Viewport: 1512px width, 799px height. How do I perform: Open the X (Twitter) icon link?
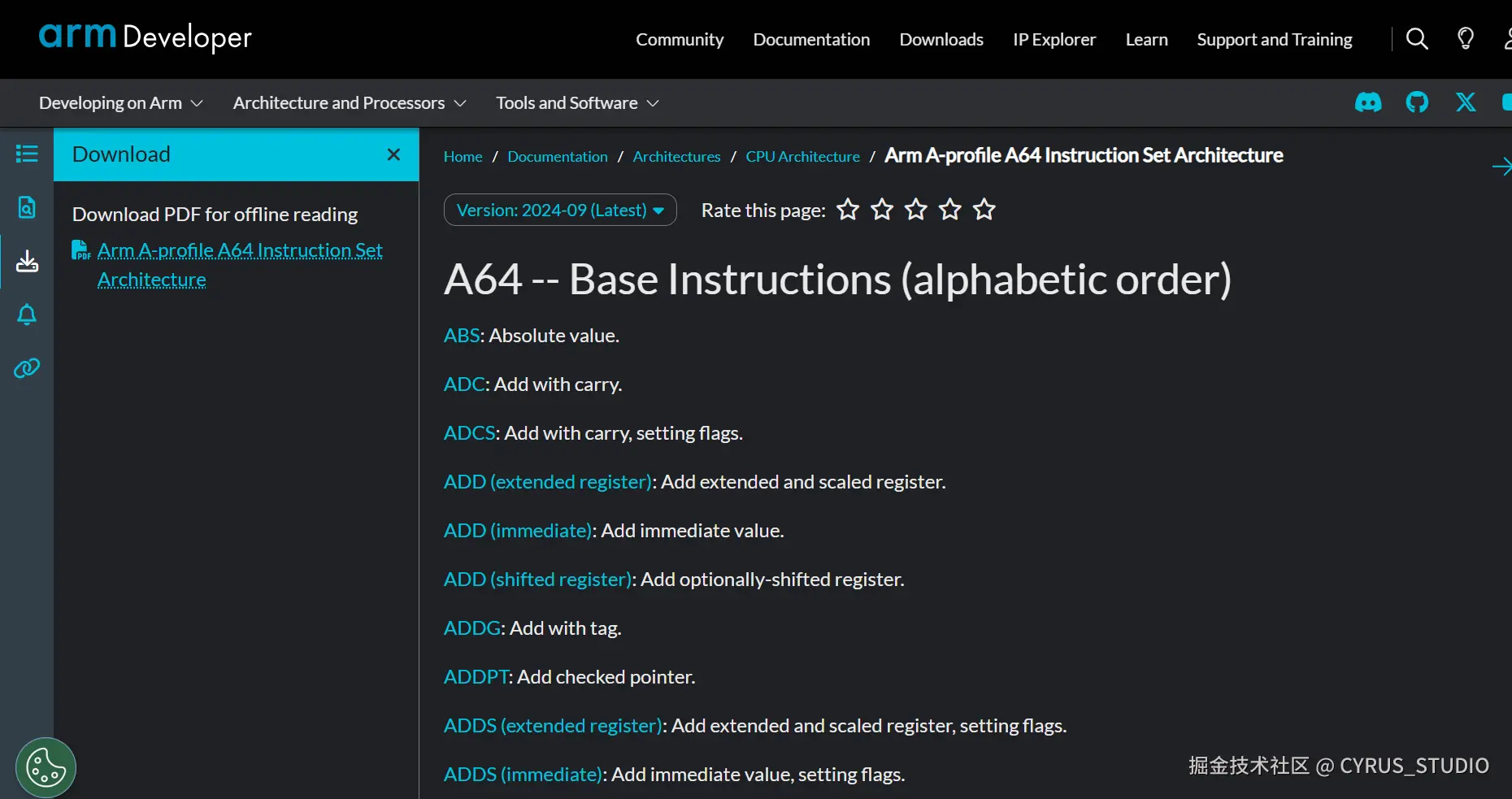(x=1466, y=102)
